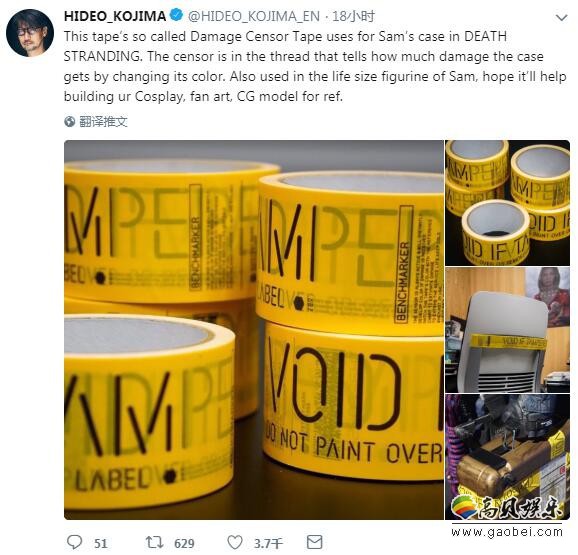Click the reply speech bubble icon
Viewport: 578px width, 555px height.
(74, 542)
